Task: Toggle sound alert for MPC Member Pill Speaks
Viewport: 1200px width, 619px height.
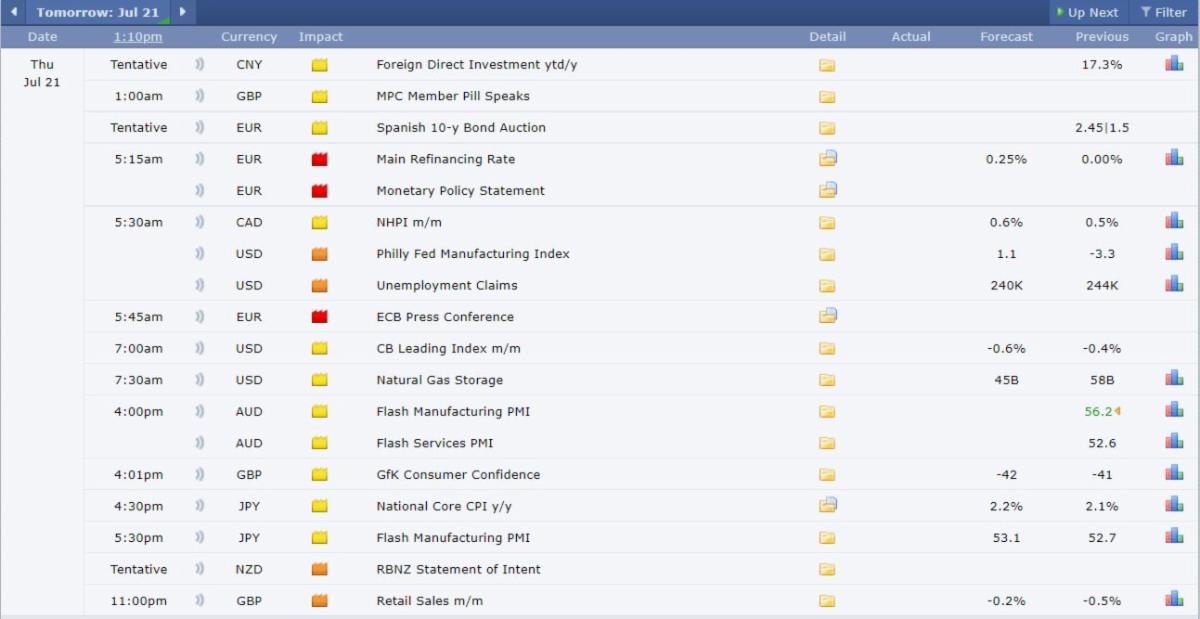Action: click(199, 96)
